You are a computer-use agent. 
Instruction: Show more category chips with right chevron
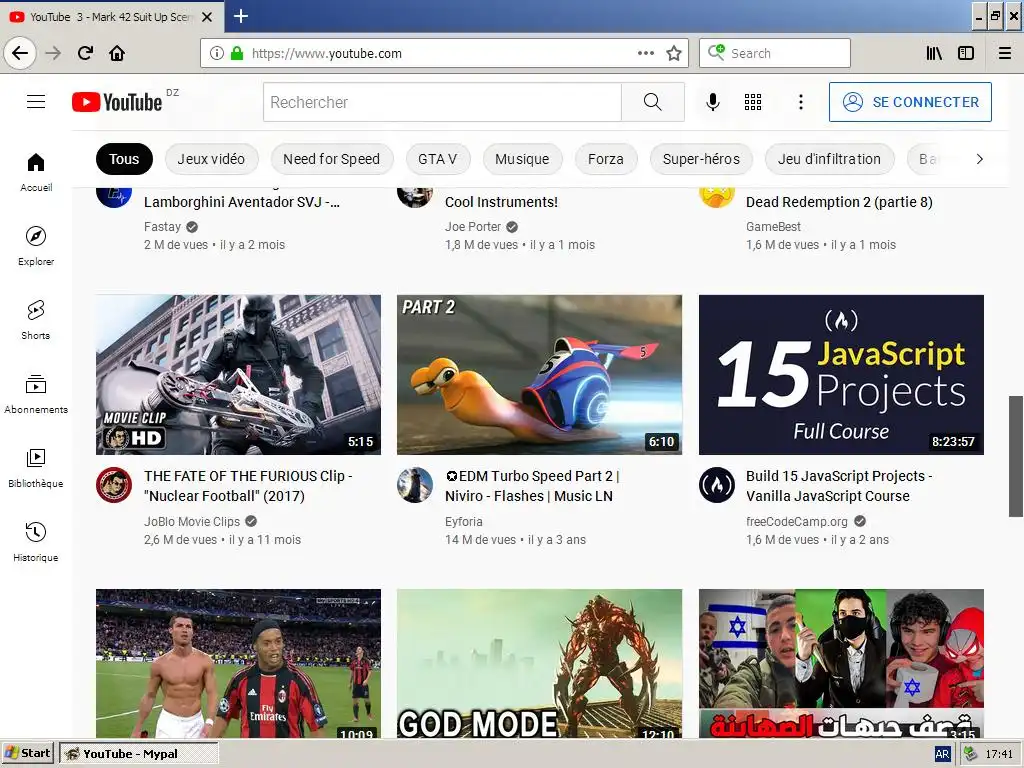coord(979,159)
